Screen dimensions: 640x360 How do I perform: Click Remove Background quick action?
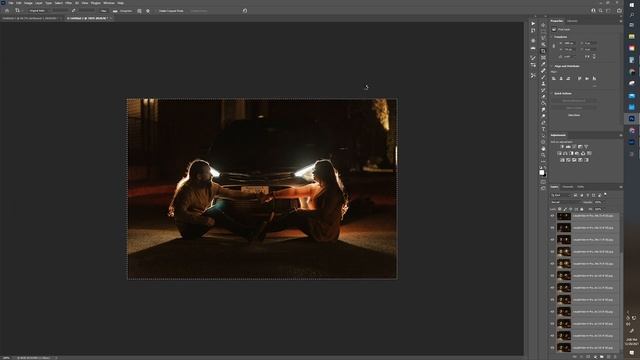coord(574,100)
